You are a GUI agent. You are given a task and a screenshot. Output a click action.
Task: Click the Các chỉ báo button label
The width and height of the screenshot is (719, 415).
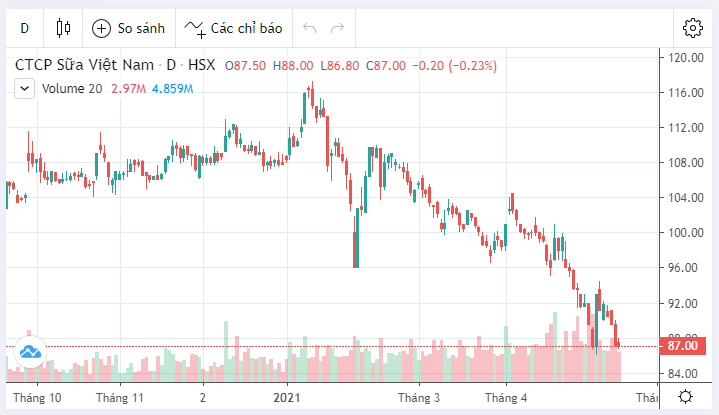[246, 27]
